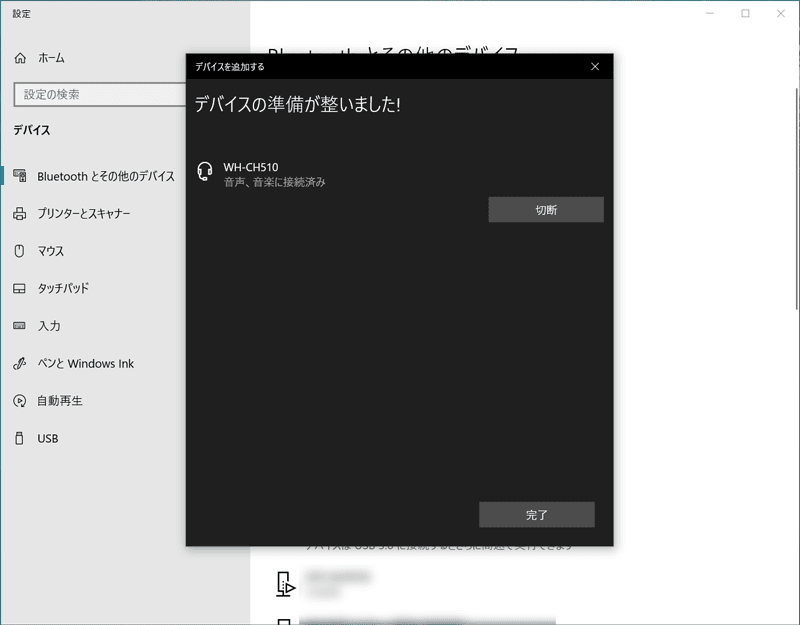Click the デバイスの準備が整いました! heading
This screenshot has width=800, height=625.
297,105
